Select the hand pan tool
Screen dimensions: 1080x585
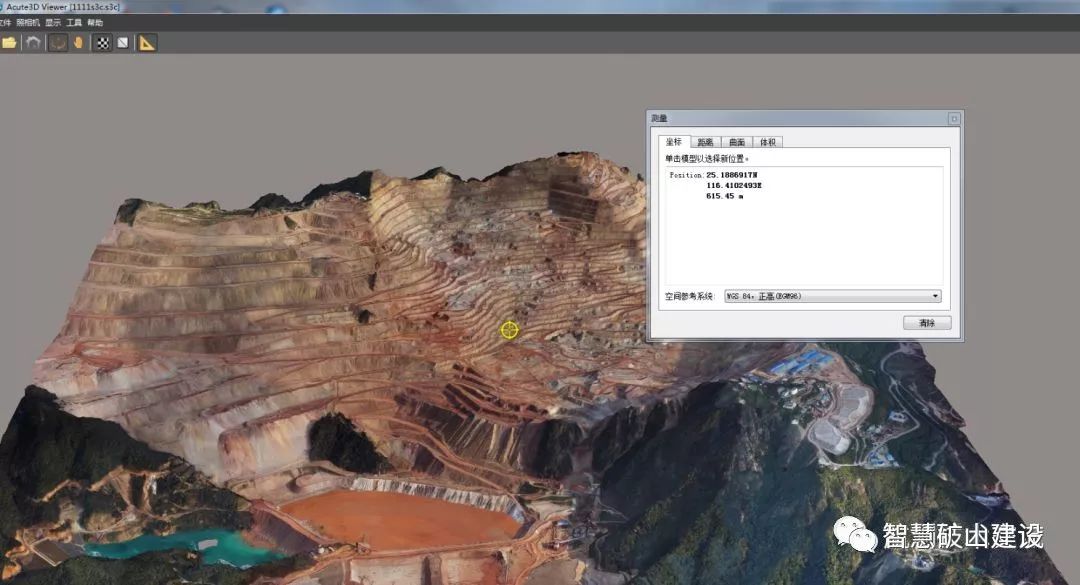click(78, 42)
